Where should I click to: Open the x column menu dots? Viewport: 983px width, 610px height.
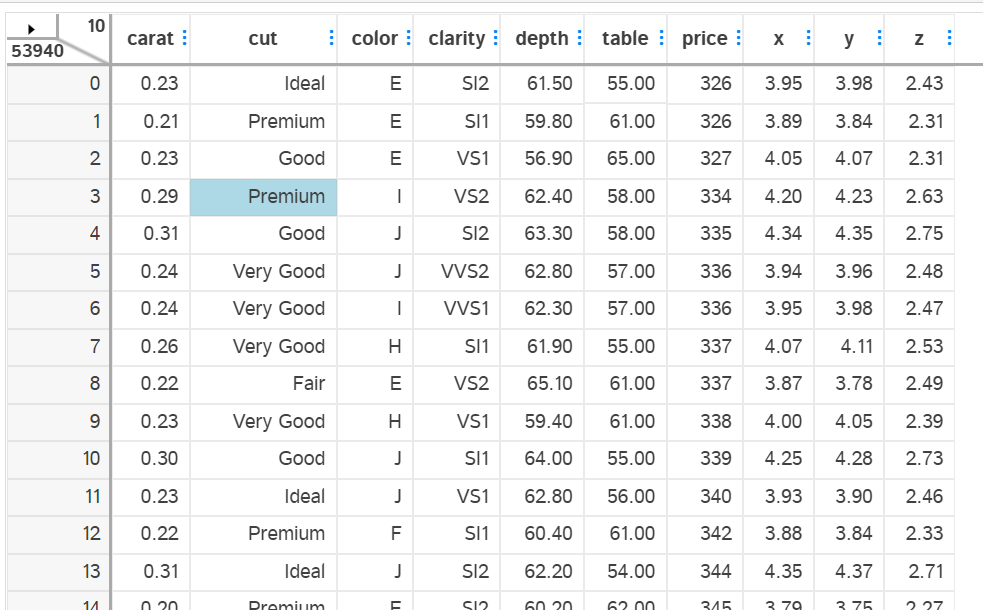point(807,39)
